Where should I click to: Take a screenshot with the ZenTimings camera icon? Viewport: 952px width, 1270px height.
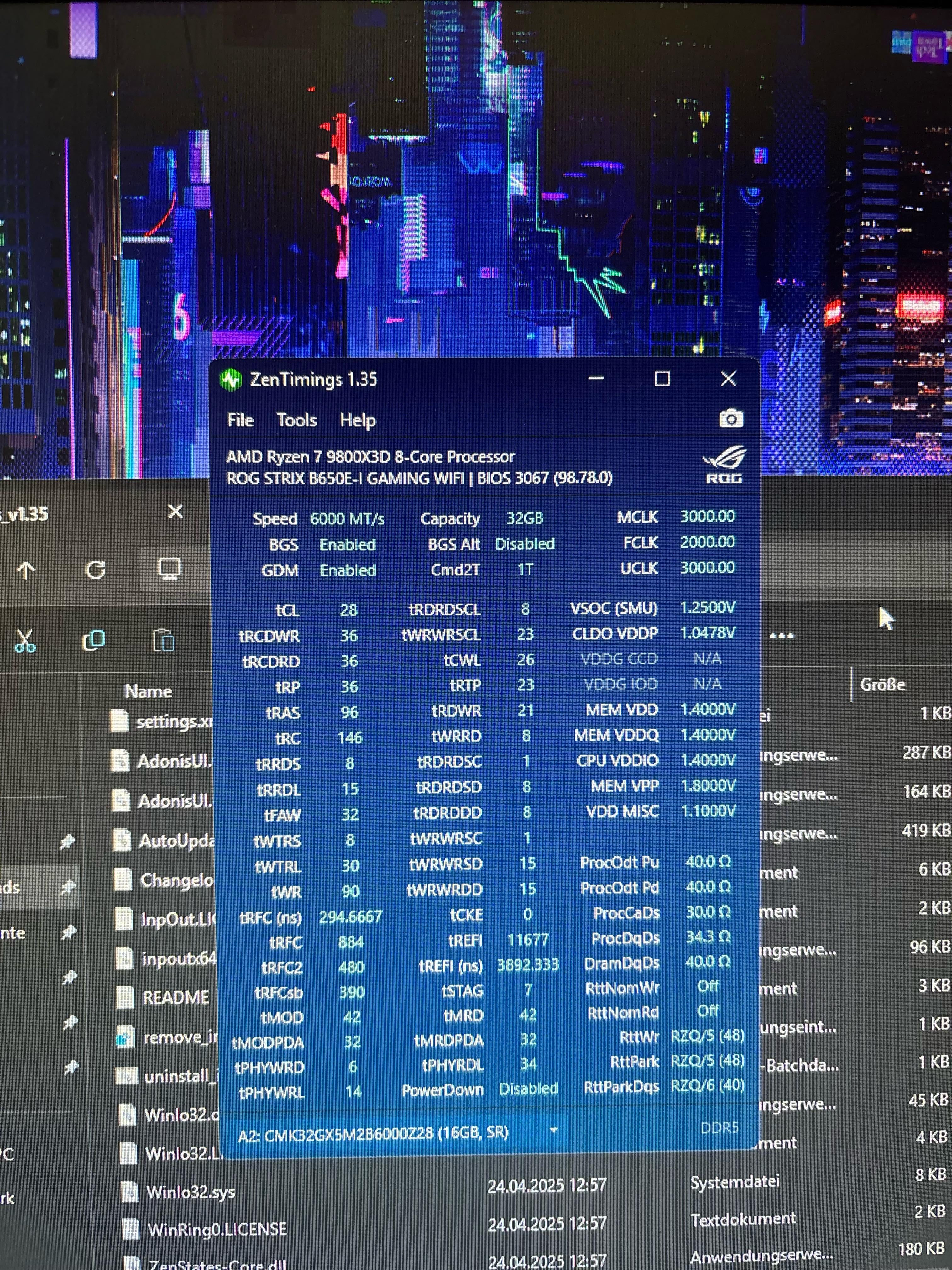(x=731, y=419)
